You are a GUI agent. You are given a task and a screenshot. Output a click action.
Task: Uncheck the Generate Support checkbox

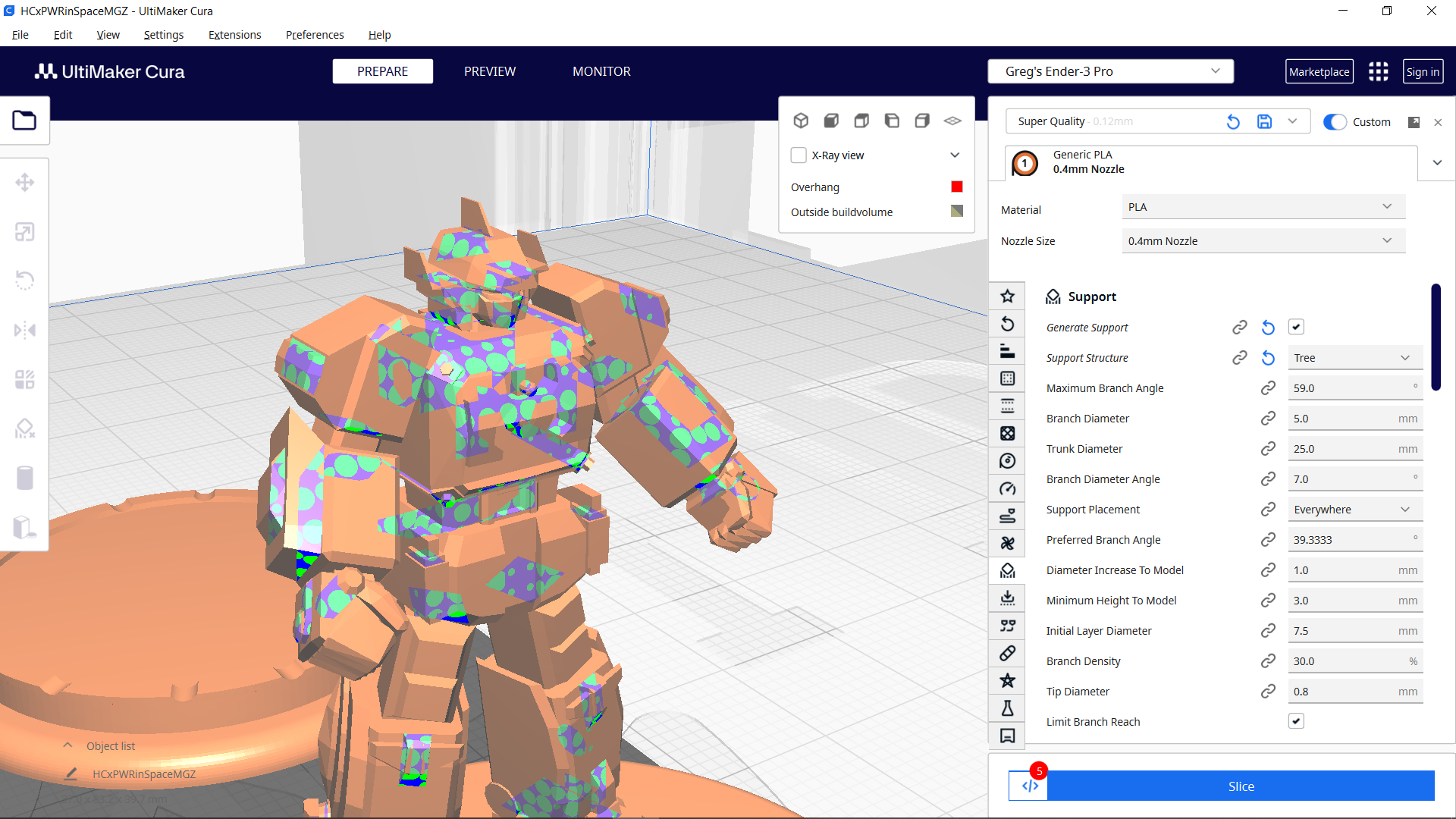(1296, 327)
